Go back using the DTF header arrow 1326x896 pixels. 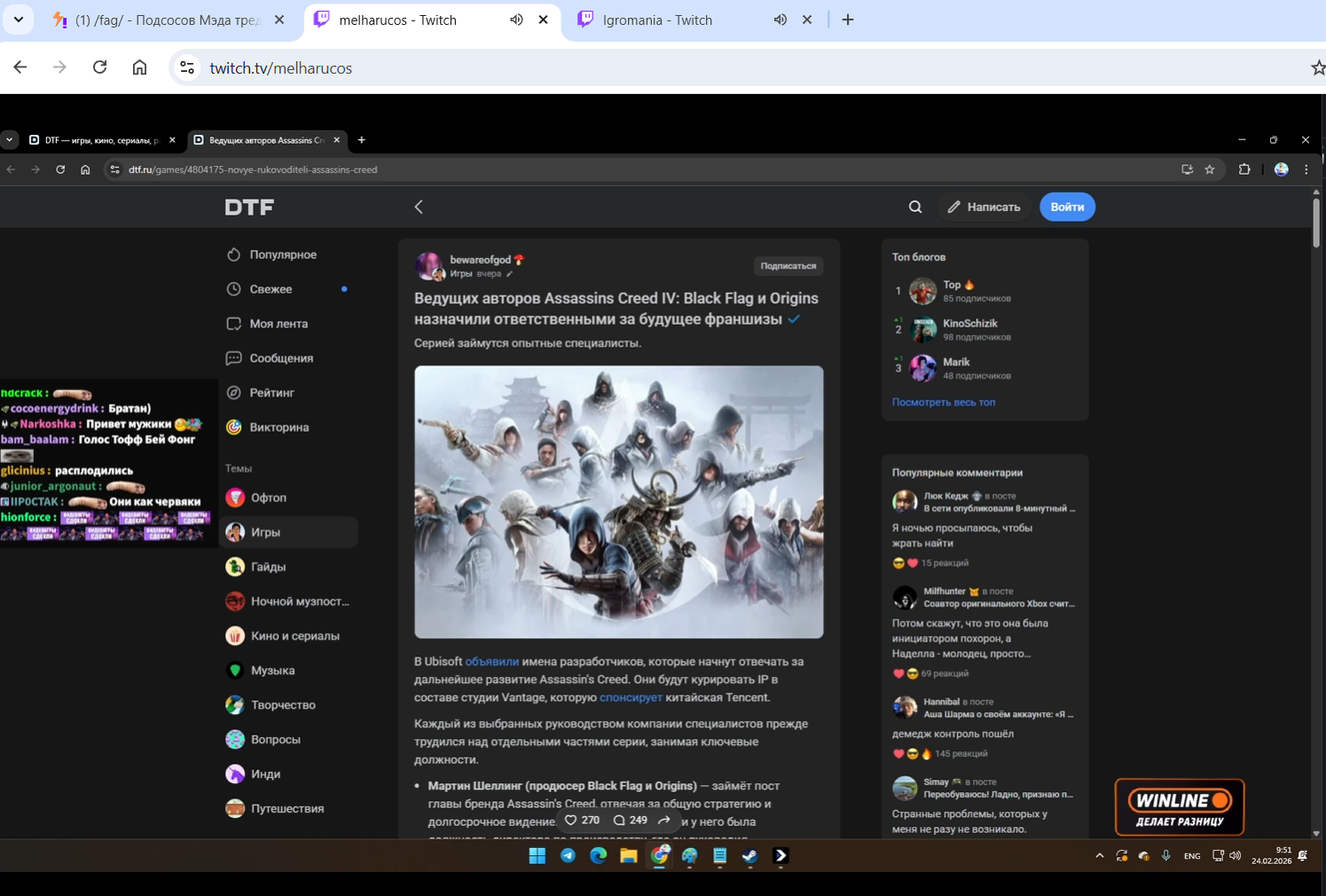tap(419, 207)
